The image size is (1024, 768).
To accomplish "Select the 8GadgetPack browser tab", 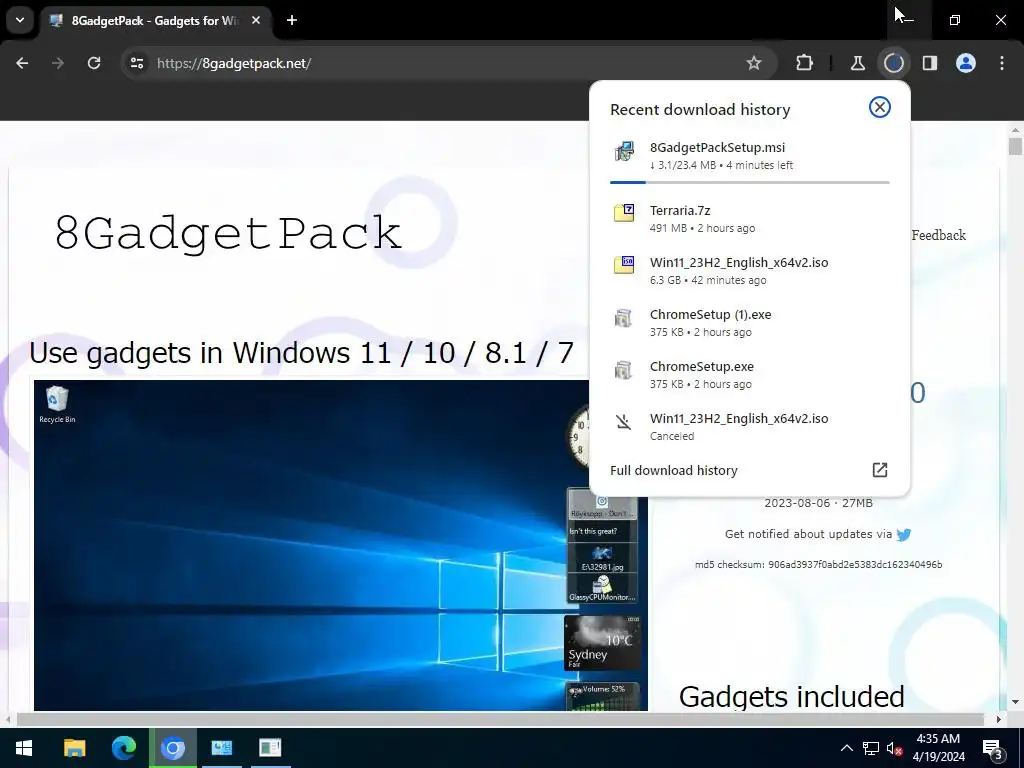I will point(155,20).
